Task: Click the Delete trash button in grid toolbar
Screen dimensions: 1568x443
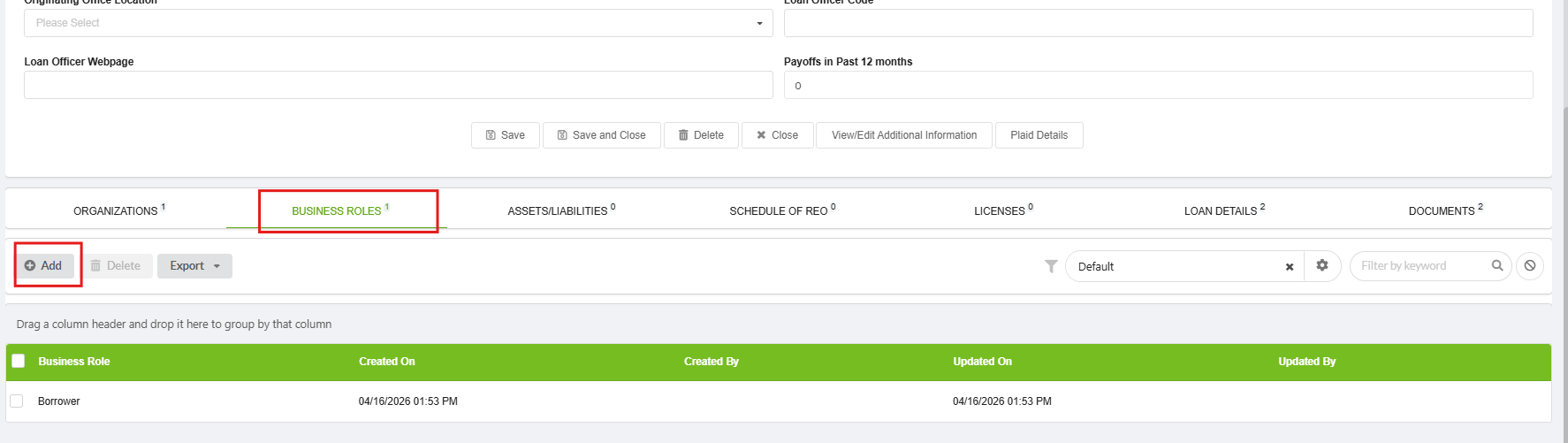Action: coord(117,265)
